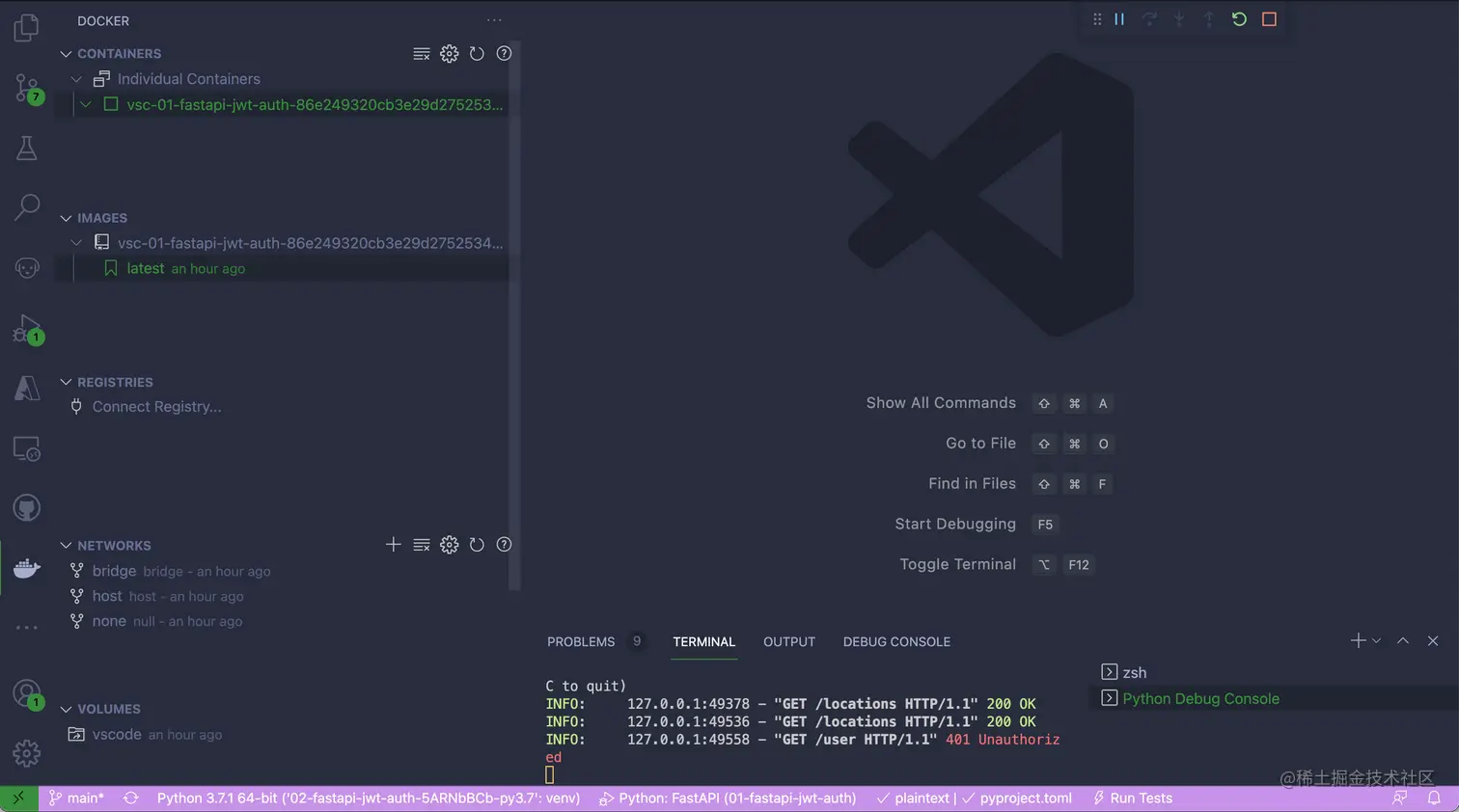1459x812 pixels.
Task: Stop the debug session
Action: pyautogui.click(x=1269, y=19)
